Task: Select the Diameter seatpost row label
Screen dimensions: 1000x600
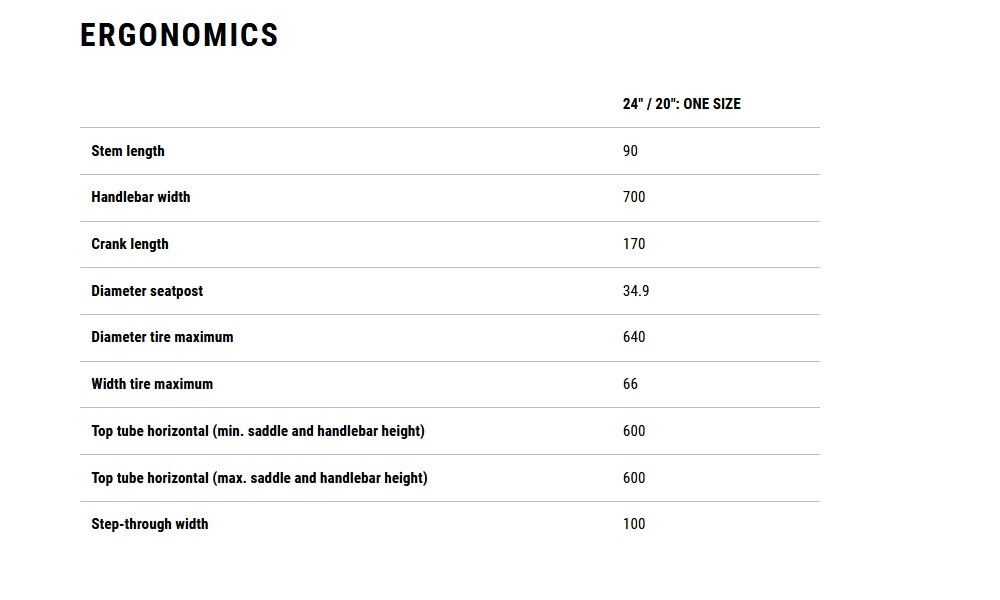Action: 147,291
